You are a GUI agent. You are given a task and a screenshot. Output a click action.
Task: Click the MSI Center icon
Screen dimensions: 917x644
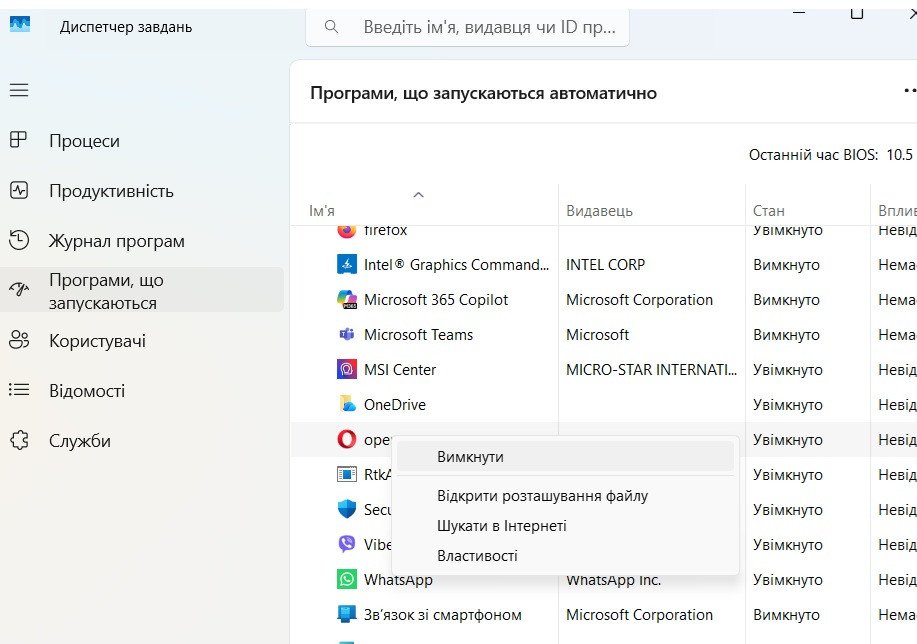coord(347,370)
